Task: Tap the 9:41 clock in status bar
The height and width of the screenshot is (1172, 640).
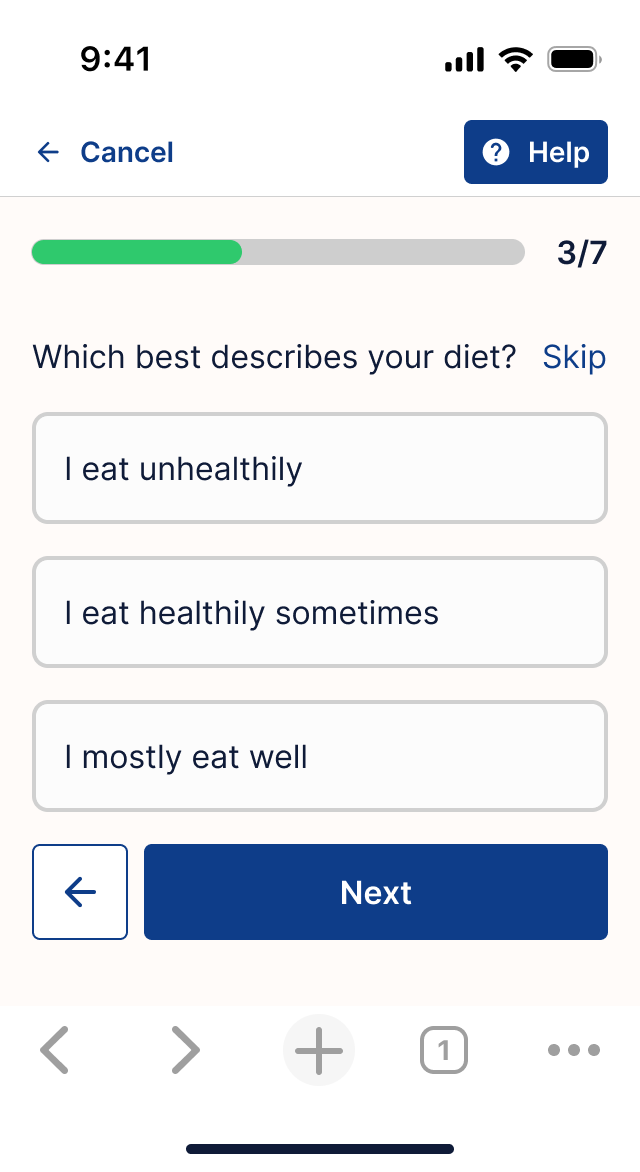Action: pyautogui.click(x=116, y=59)
